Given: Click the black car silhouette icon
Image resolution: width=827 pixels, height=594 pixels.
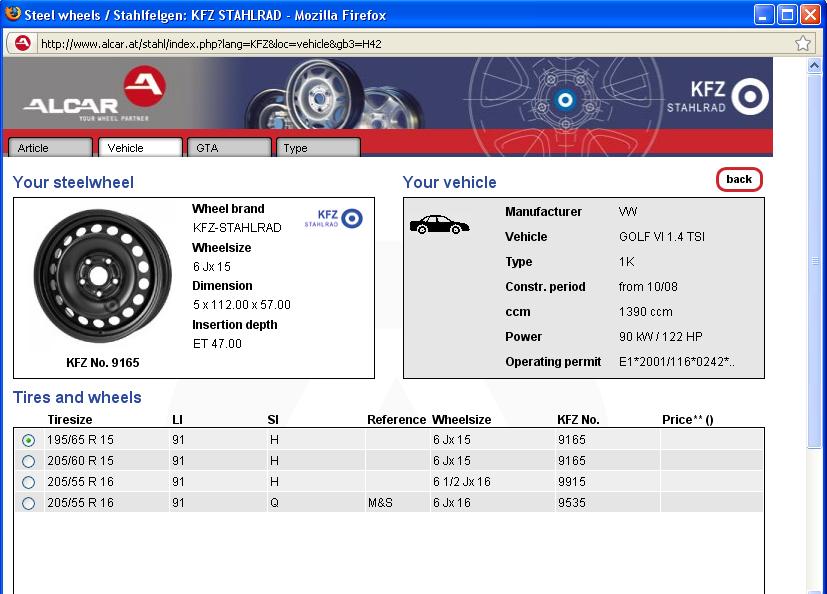Looking at the screenshot, I should click(x=439, y=225).
